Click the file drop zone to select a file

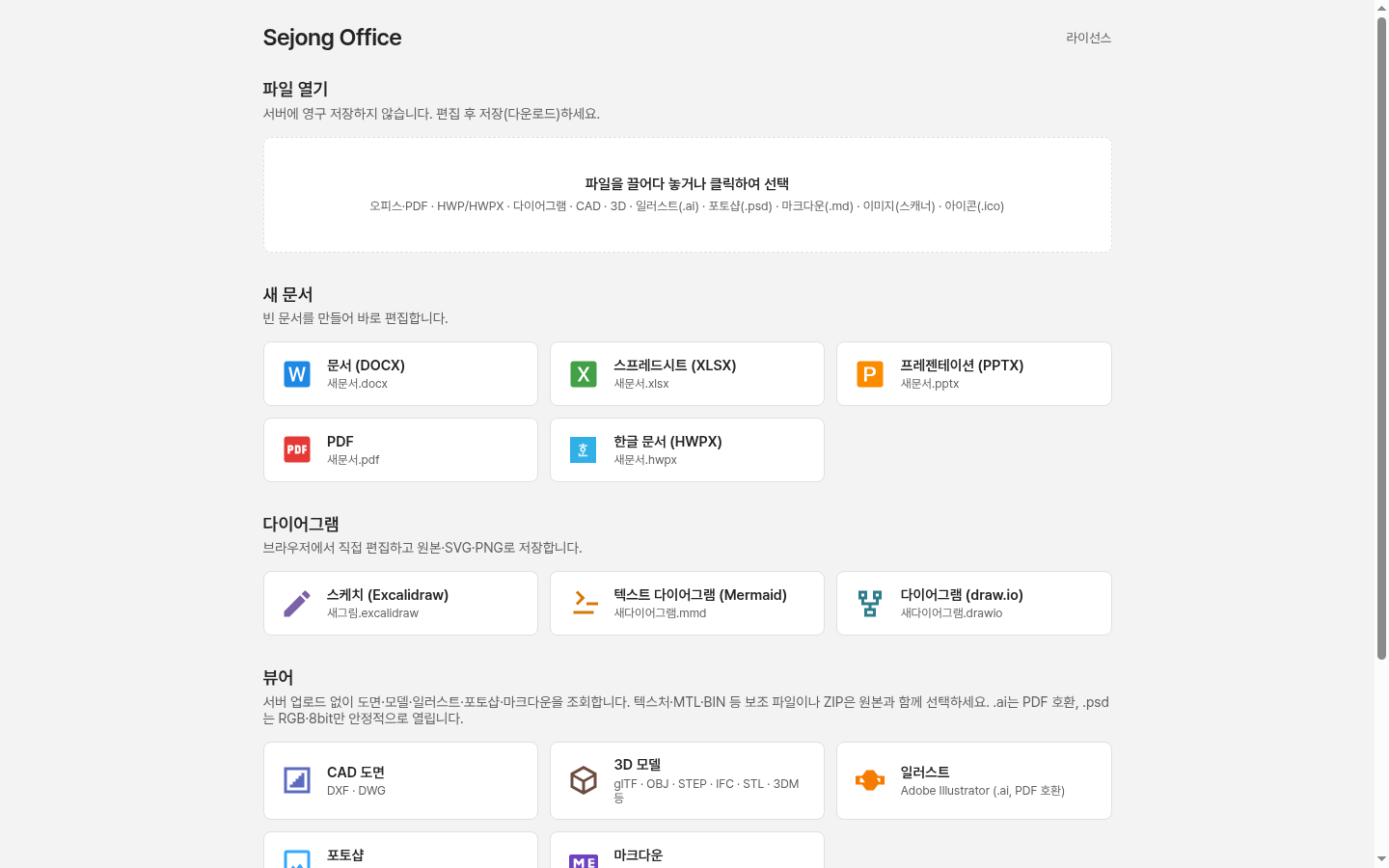pyautogui.click(x=687, y=195)
